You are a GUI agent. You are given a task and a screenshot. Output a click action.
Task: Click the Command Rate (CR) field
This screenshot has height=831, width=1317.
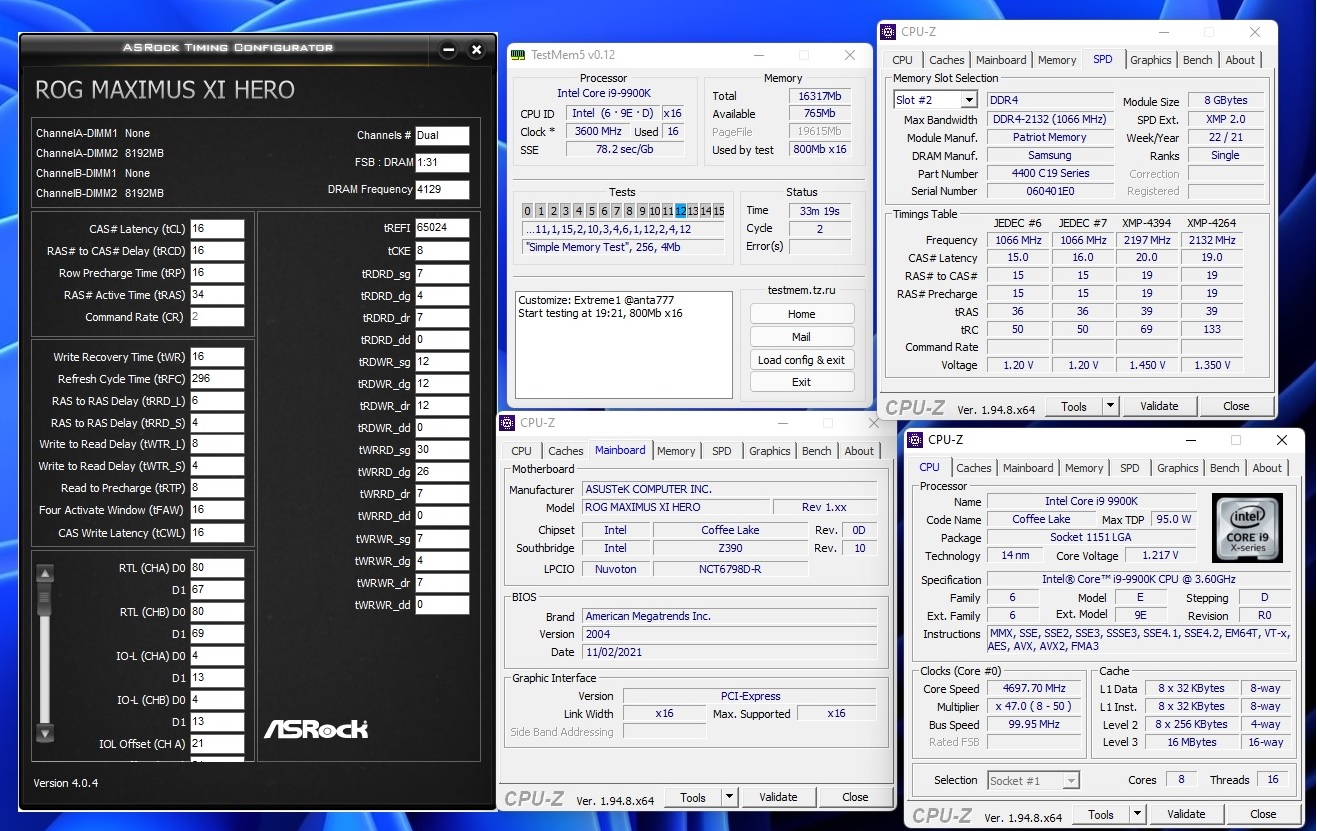coord(217,317)
